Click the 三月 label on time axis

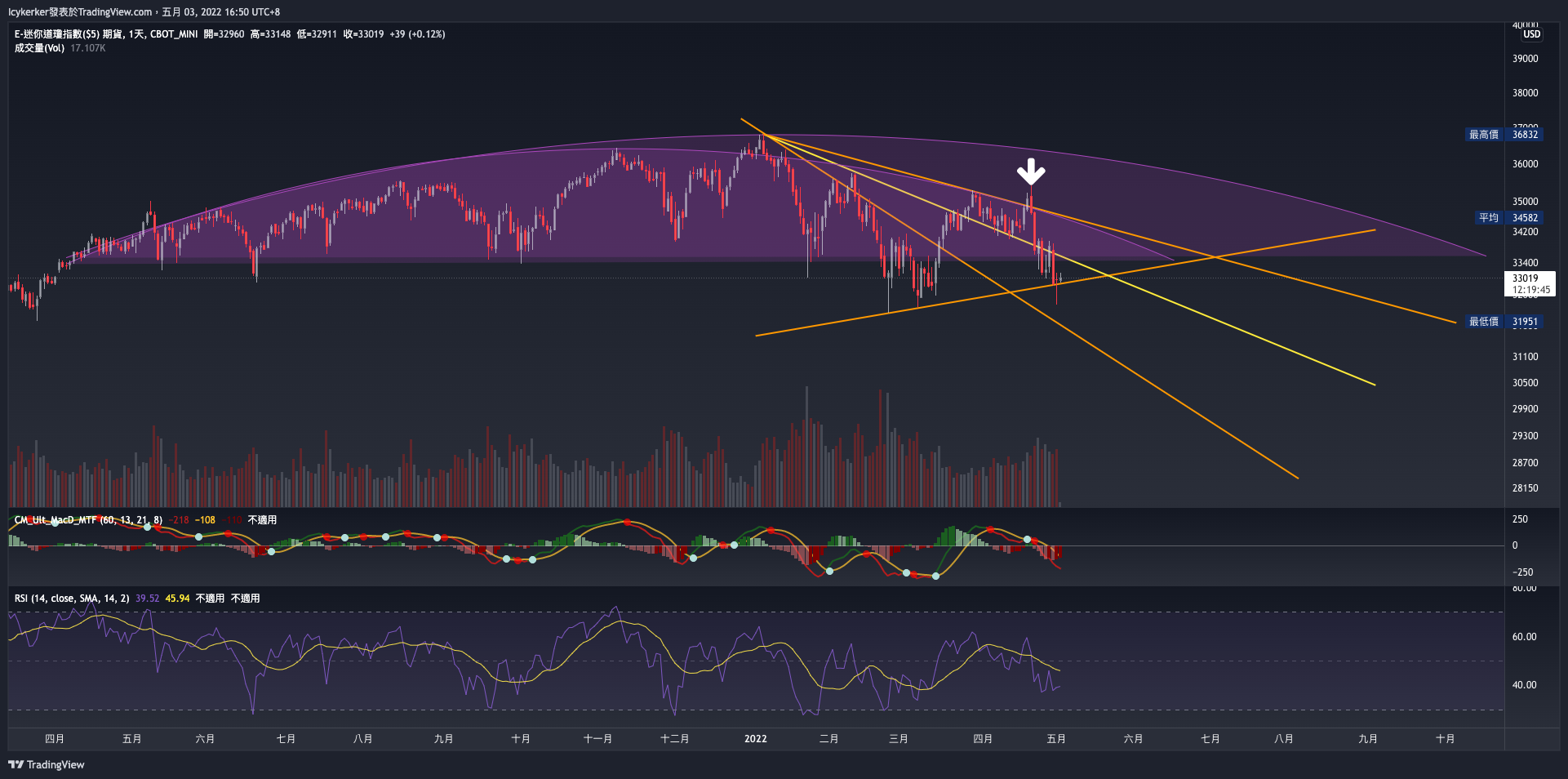pyautogui.click(x=898, y=739)
